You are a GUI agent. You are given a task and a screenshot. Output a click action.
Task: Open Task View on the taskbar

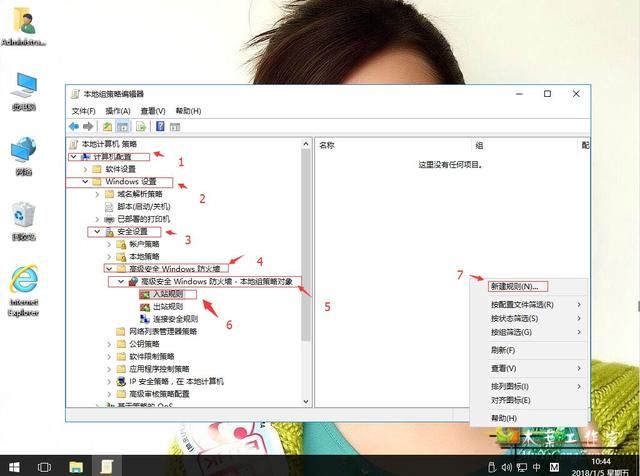point(44,467)
